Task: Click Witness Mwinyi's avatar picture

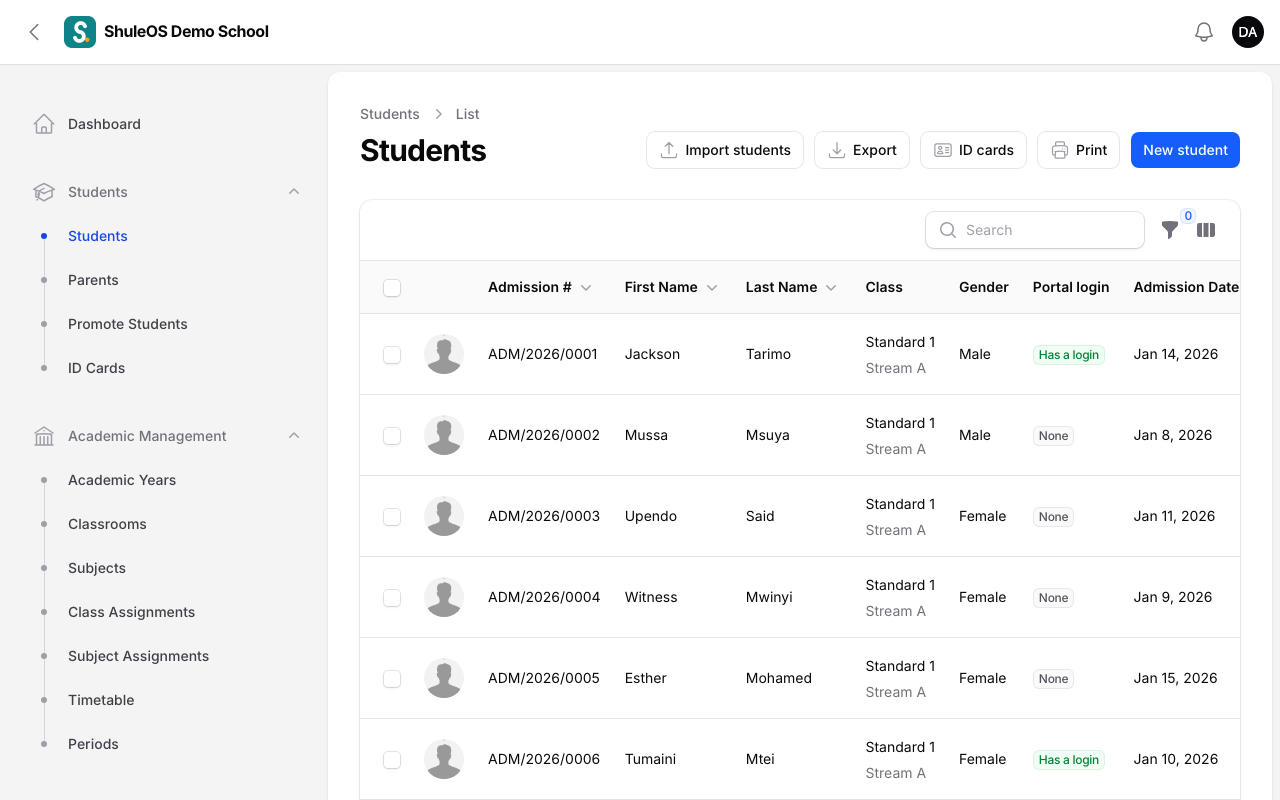Action: (444, 597)
